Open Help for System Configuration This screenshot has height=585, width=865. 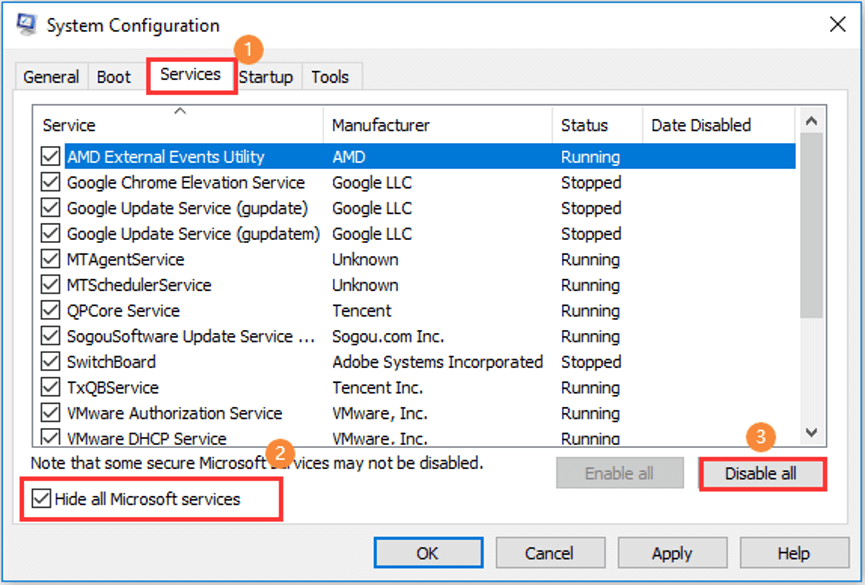click(x=793, y=552)
